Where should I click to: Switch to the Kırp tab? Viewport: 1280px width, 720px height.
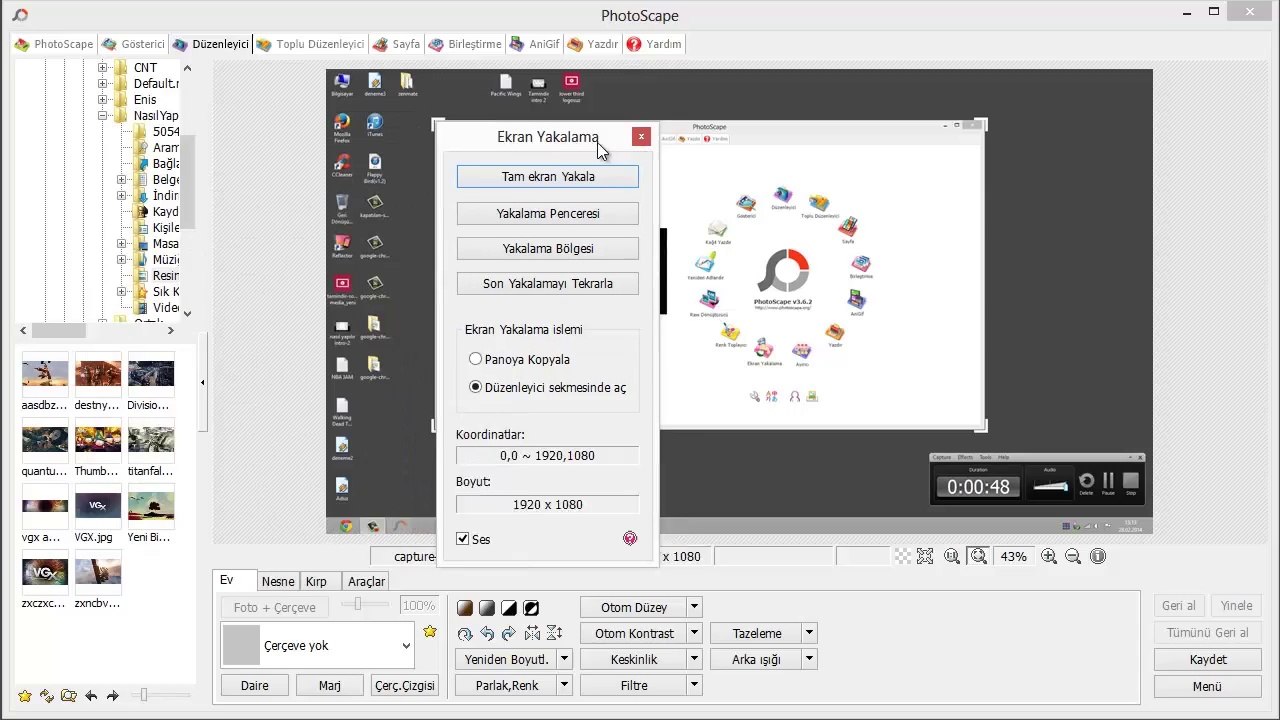pos(316,581)
